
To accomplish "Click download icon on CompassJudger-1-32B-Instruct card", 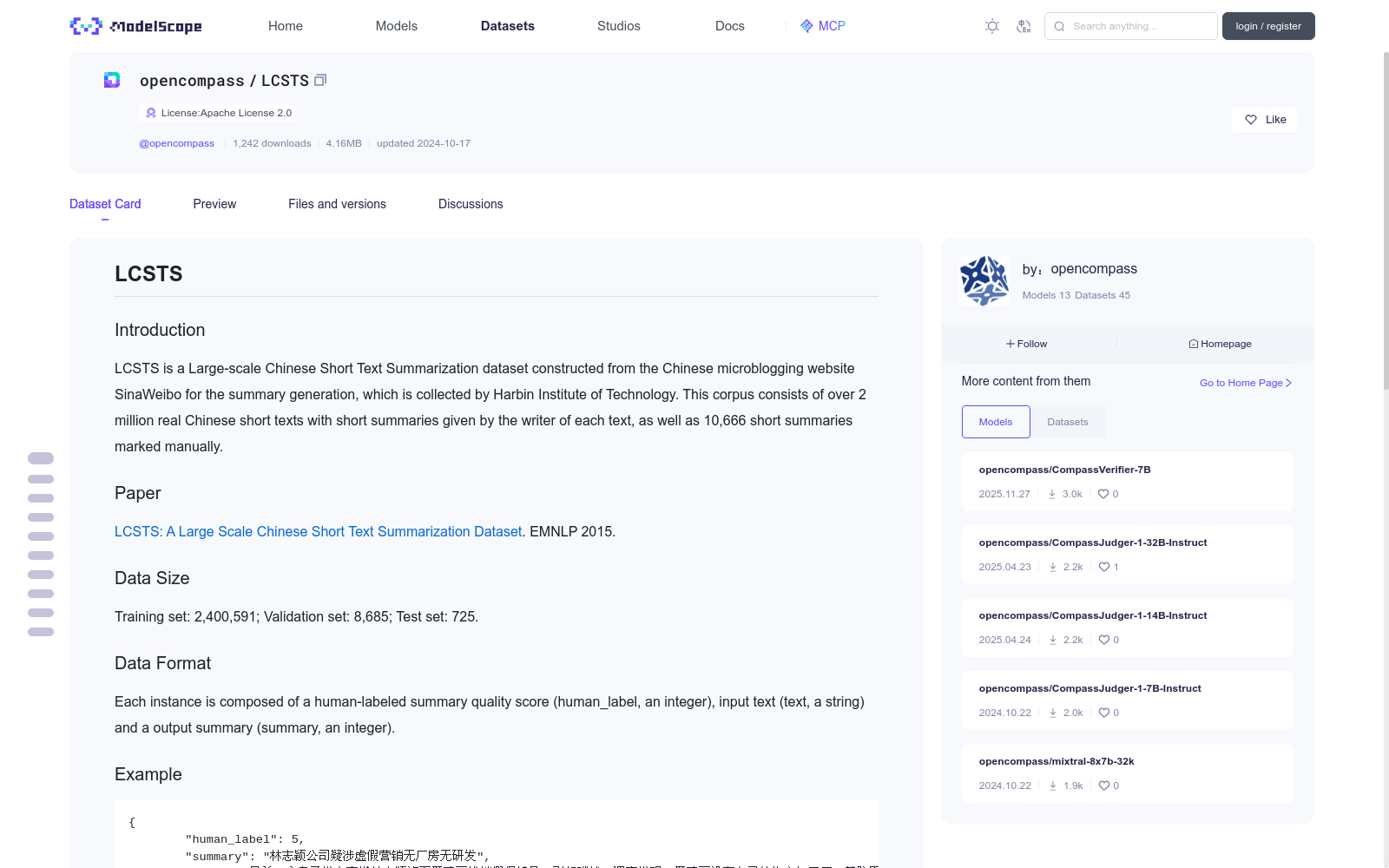I will coord(1053,567).
